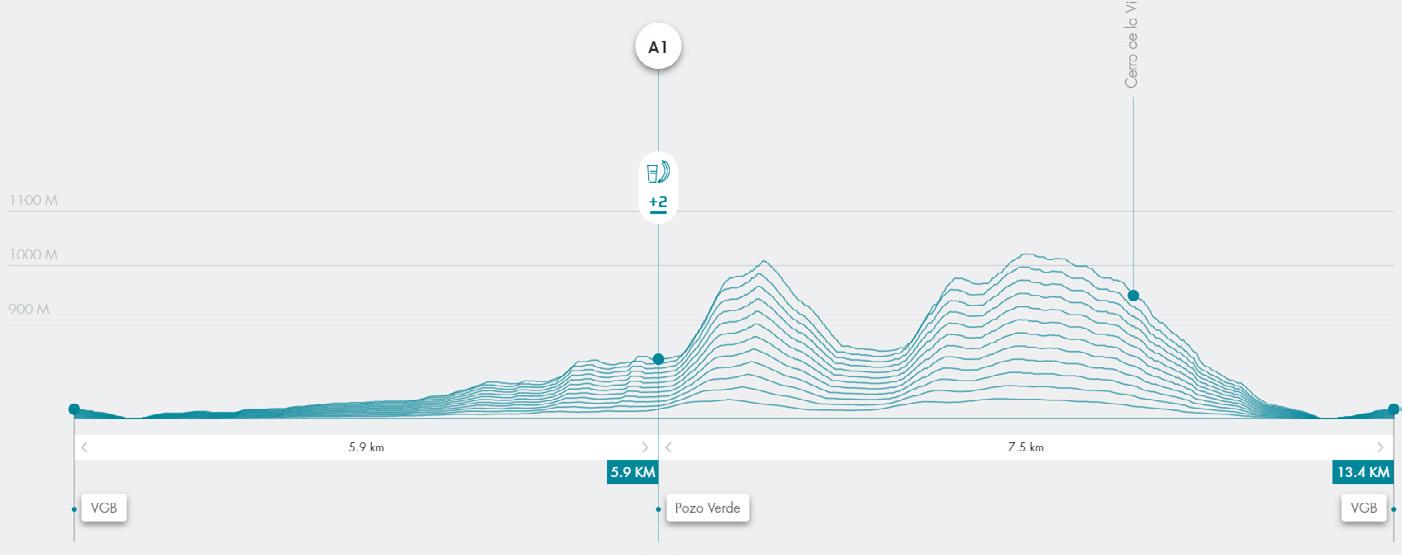
Task: Click the small dot beside Pozo Verde label
Action: (658, 509)
